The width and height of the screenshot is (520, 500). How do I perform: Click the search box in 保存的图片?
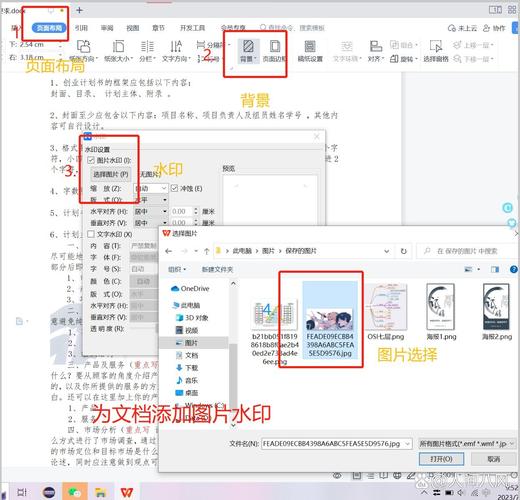pyautogui.click(x=467, y=251)
